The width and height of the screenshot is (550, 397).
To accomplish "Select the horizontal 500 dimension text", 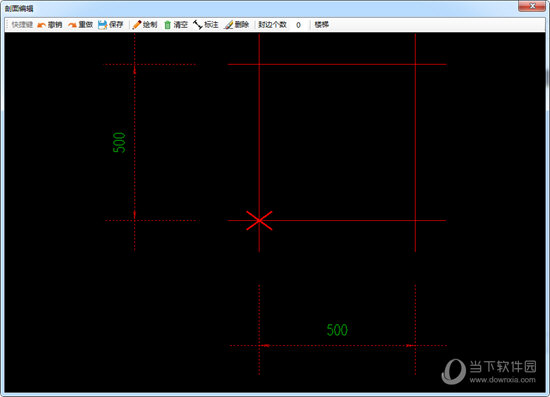I will pos(337,330).
